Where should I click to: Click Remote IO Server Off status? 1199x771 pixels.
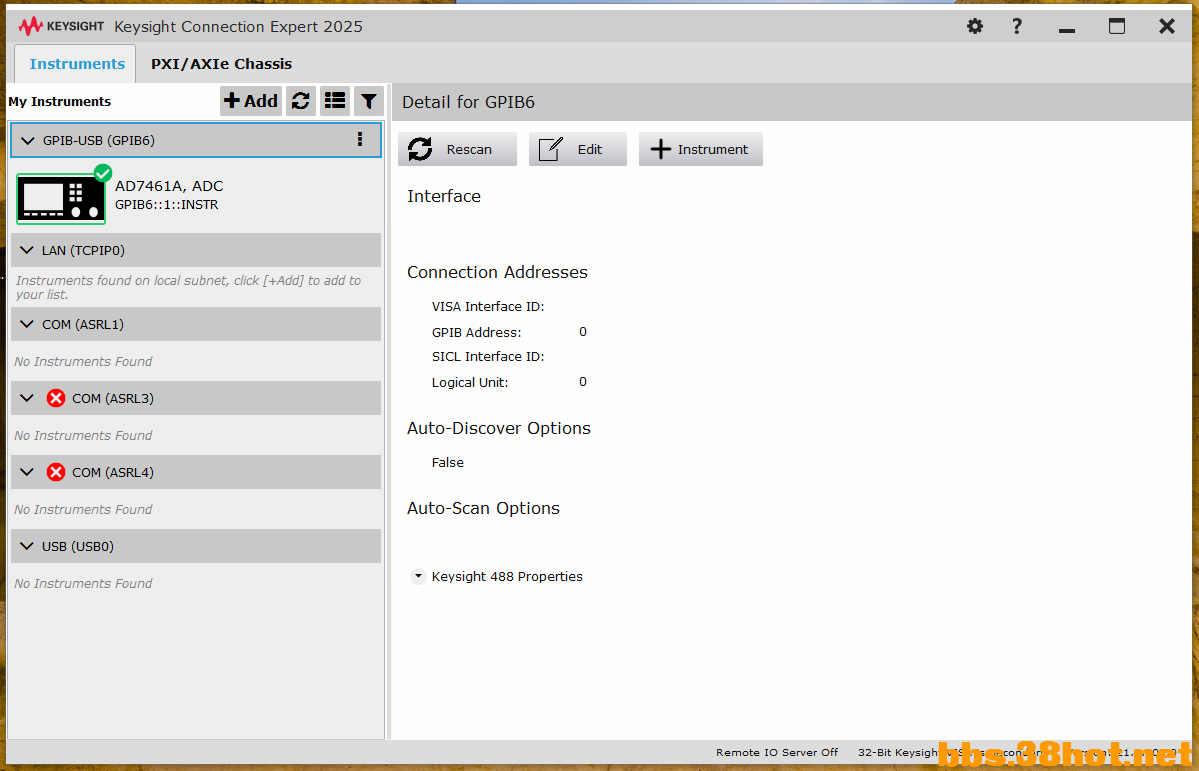point(777,753)
